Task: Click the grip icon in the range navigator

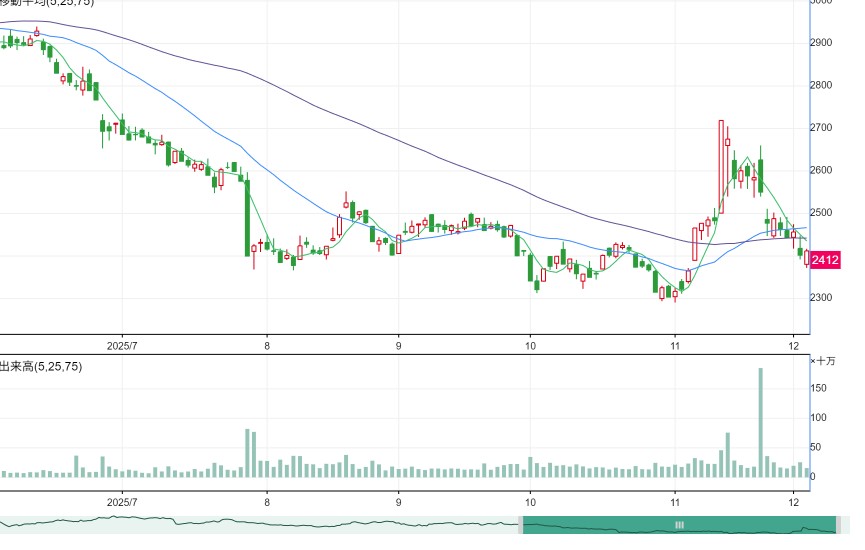Action: pyautogui.click(x=679, y=525)
